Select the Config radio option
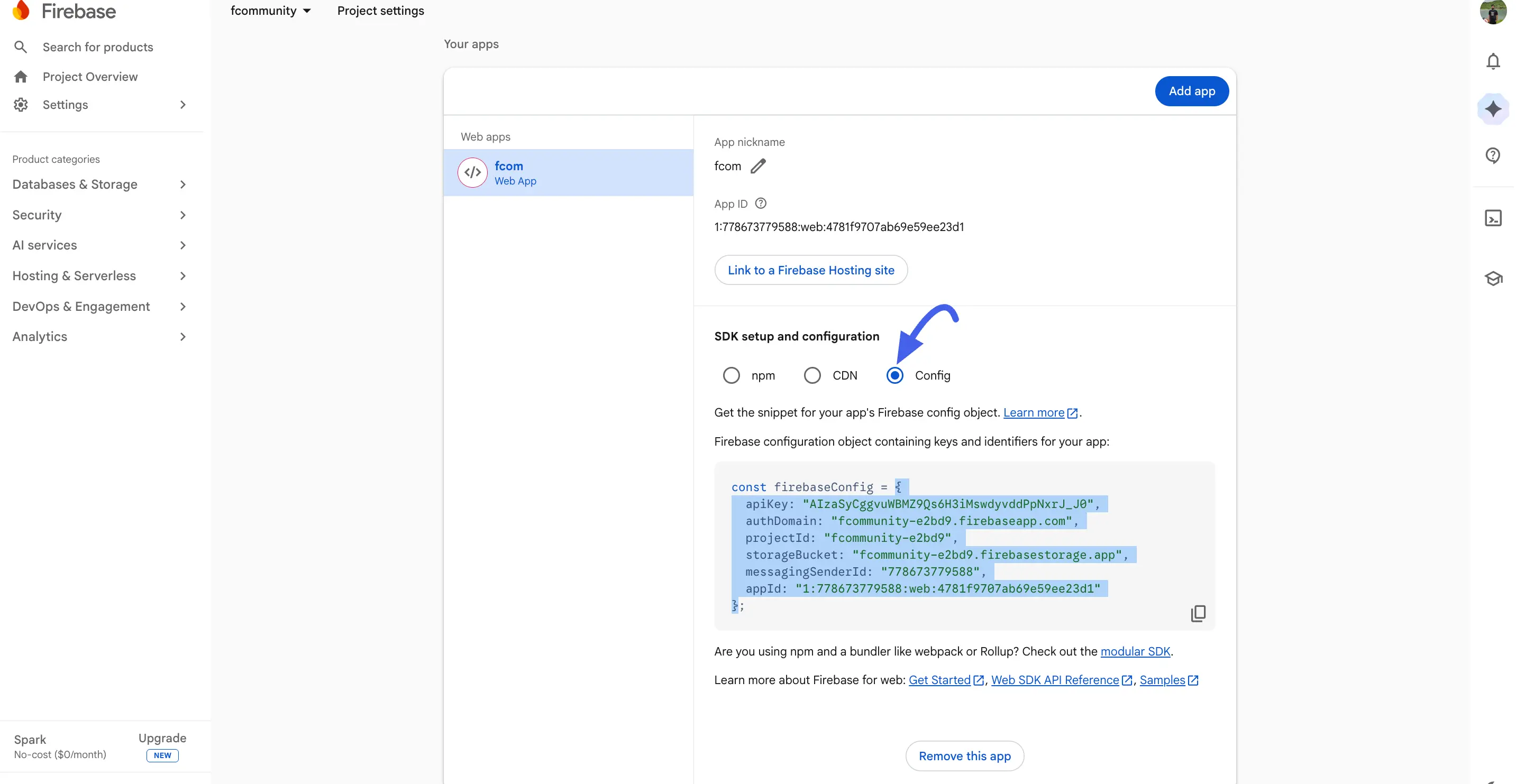1516x784 pixels. point(894,375)
